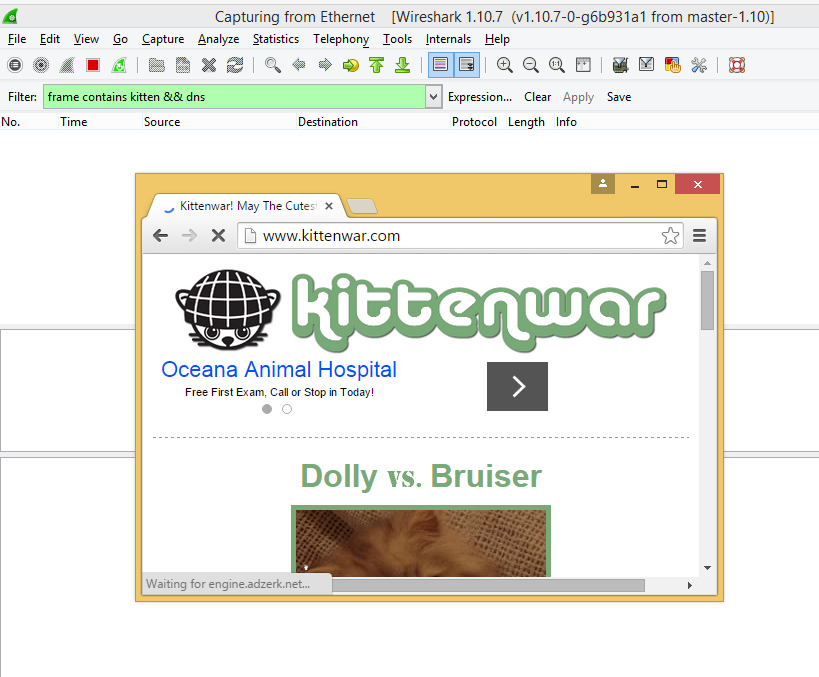Open the Analyze menu
The height and width of the screenshot is (677, 819).
pyautogui.click(x=218, y=39)
